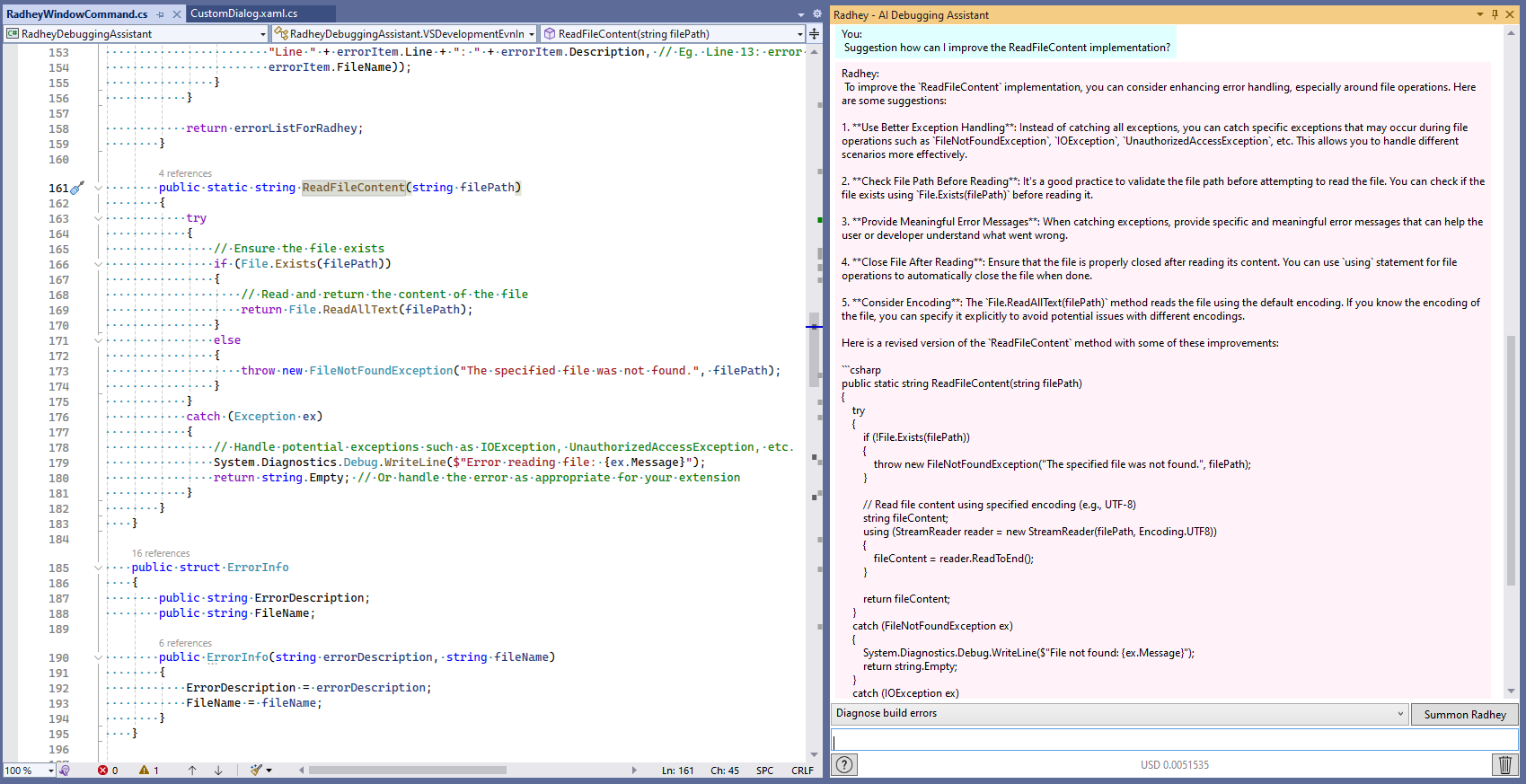
Task: Click the help question mark icon
Action: [x=844, y=764]
